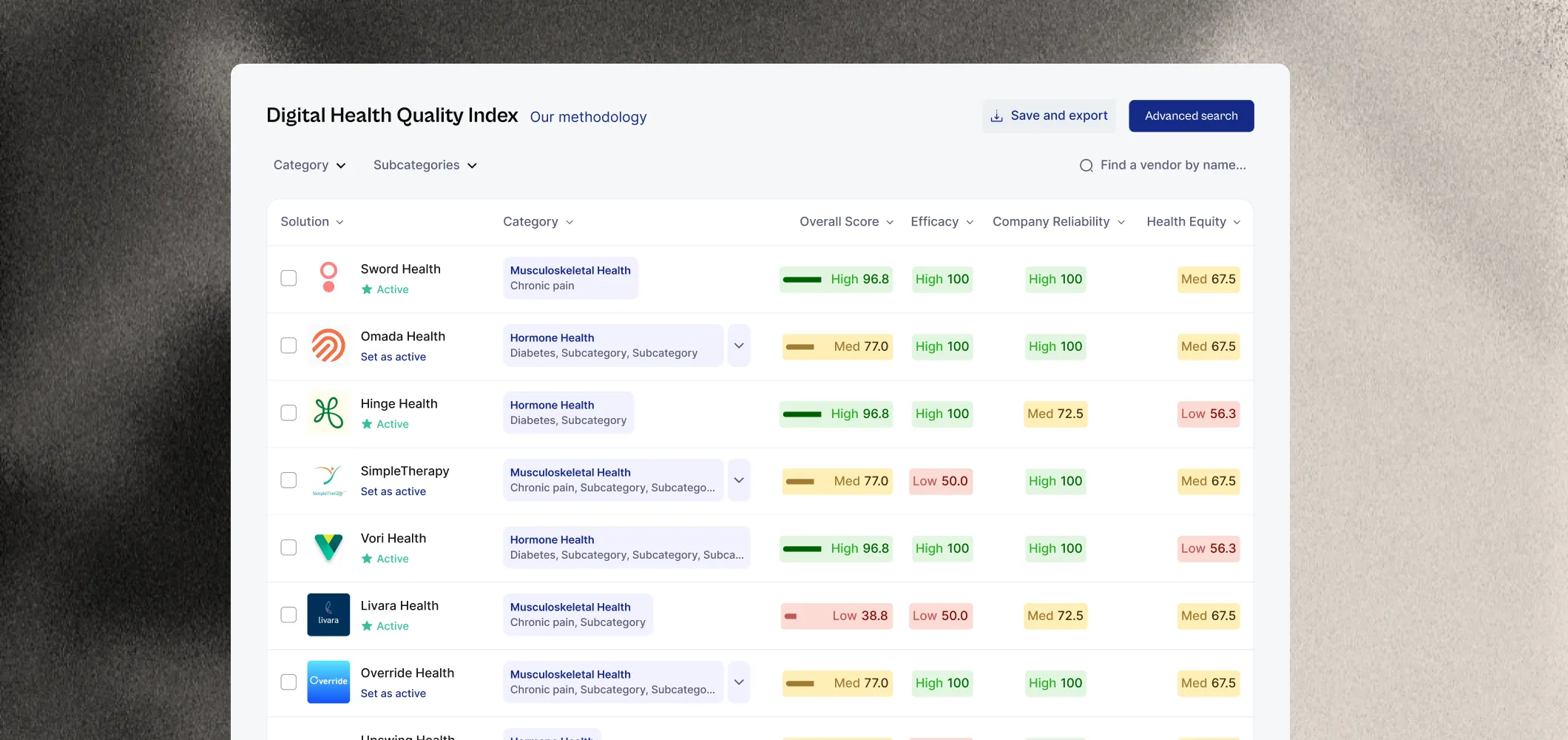The height and width of the screenshot is (740, 1568).
Task: Click the Livara Health solution name
Action: [x=399, y=606]
